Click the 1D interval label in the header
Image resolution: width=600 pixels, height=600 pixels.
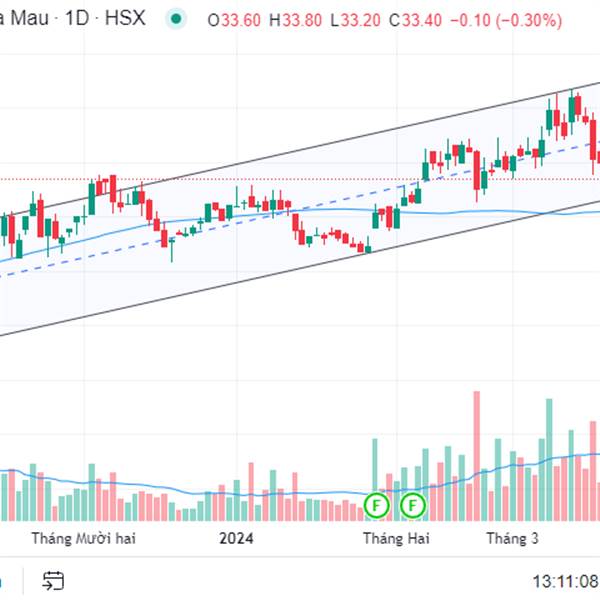[x=78, y=18]
